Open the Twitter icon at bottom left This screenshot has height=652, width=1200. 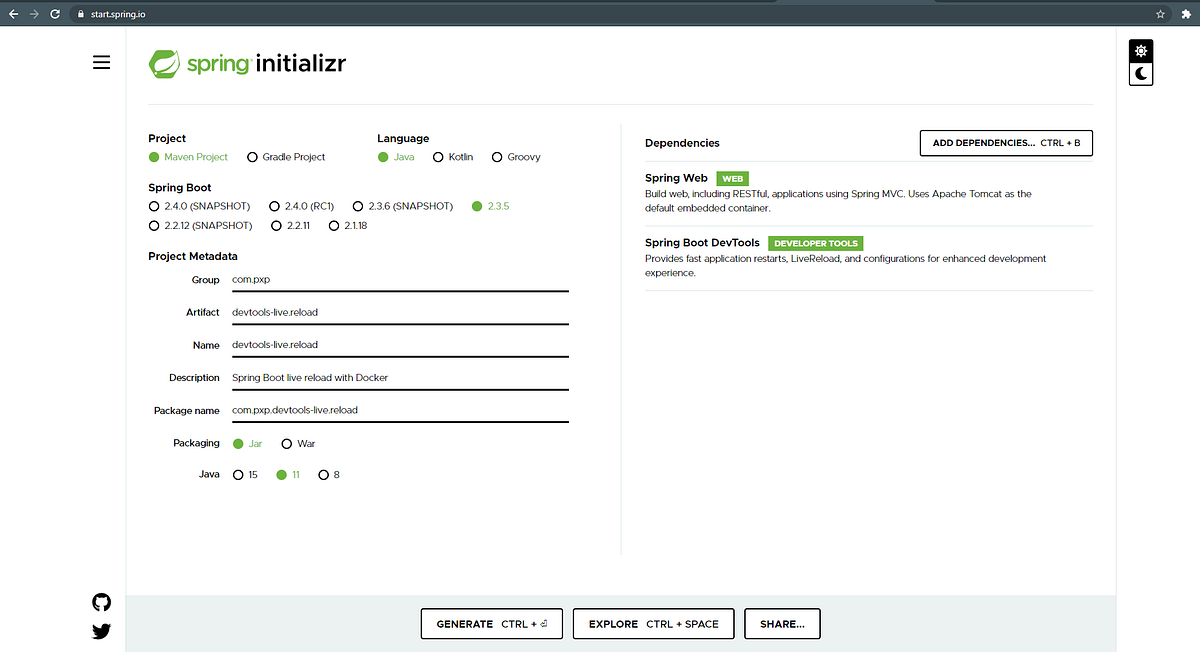101,631
